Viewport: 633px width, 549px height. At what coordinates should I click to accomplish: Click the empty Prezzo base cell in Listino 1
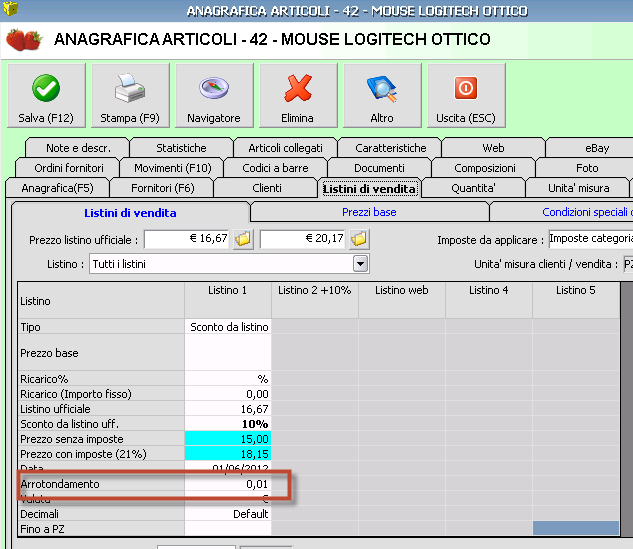pyautogui.click(x=228, y=353)
